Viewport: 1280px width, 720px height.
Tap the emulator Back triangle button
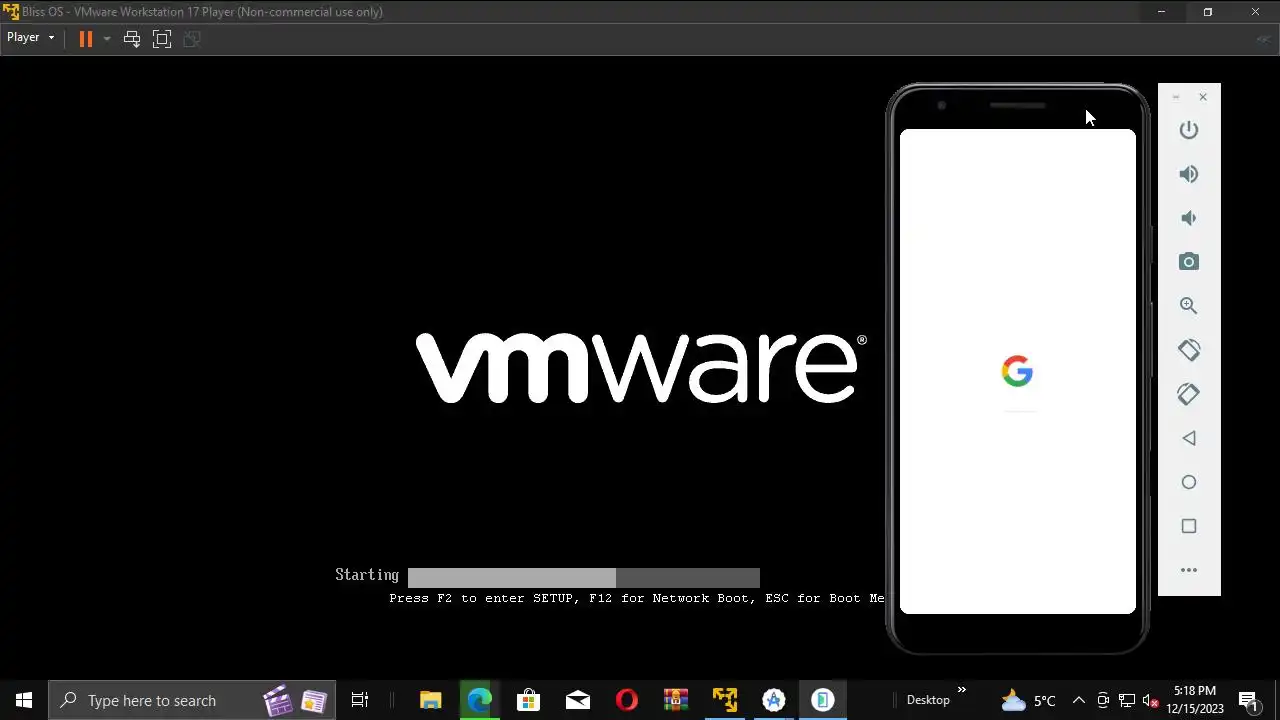pos(1188,438)
